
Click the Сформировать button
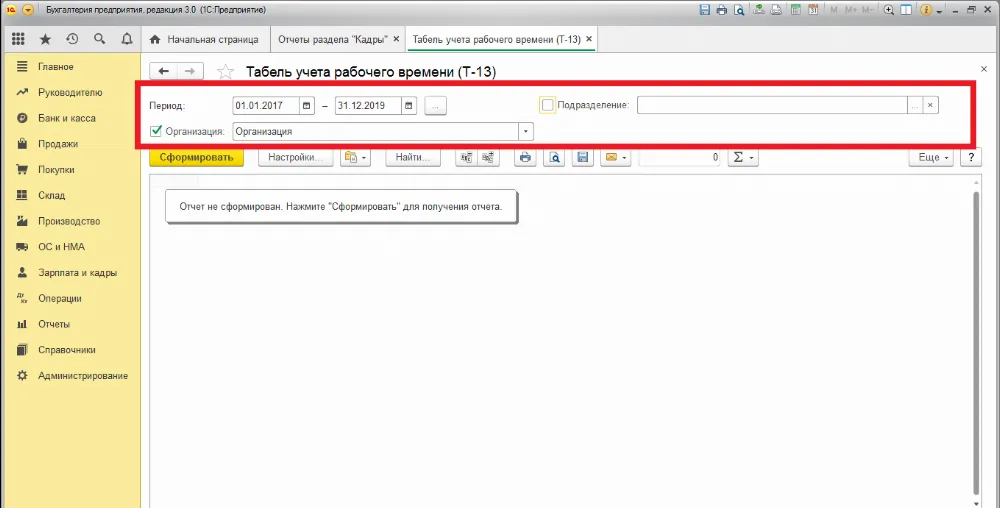(x=196, y=157)
